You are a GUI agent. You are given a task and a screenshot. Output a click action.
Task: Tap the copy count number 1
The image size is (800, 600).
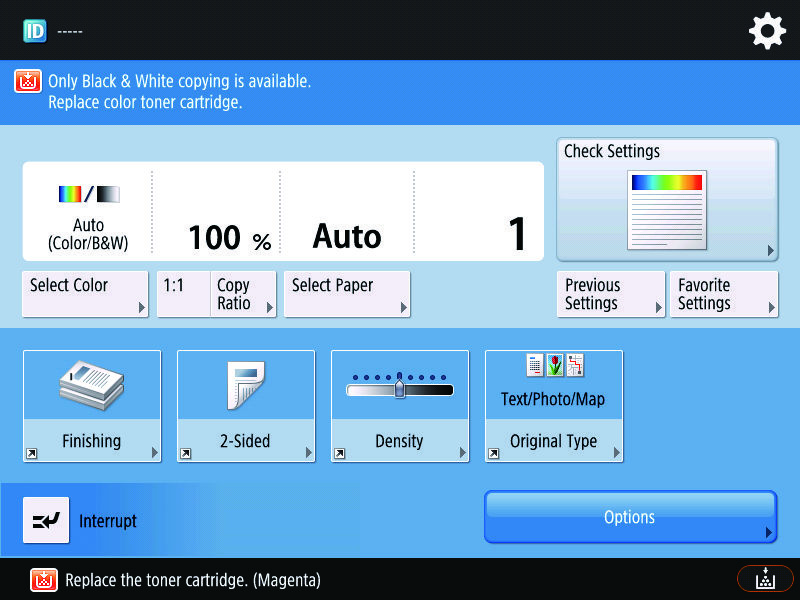click(x=517, y=234)
